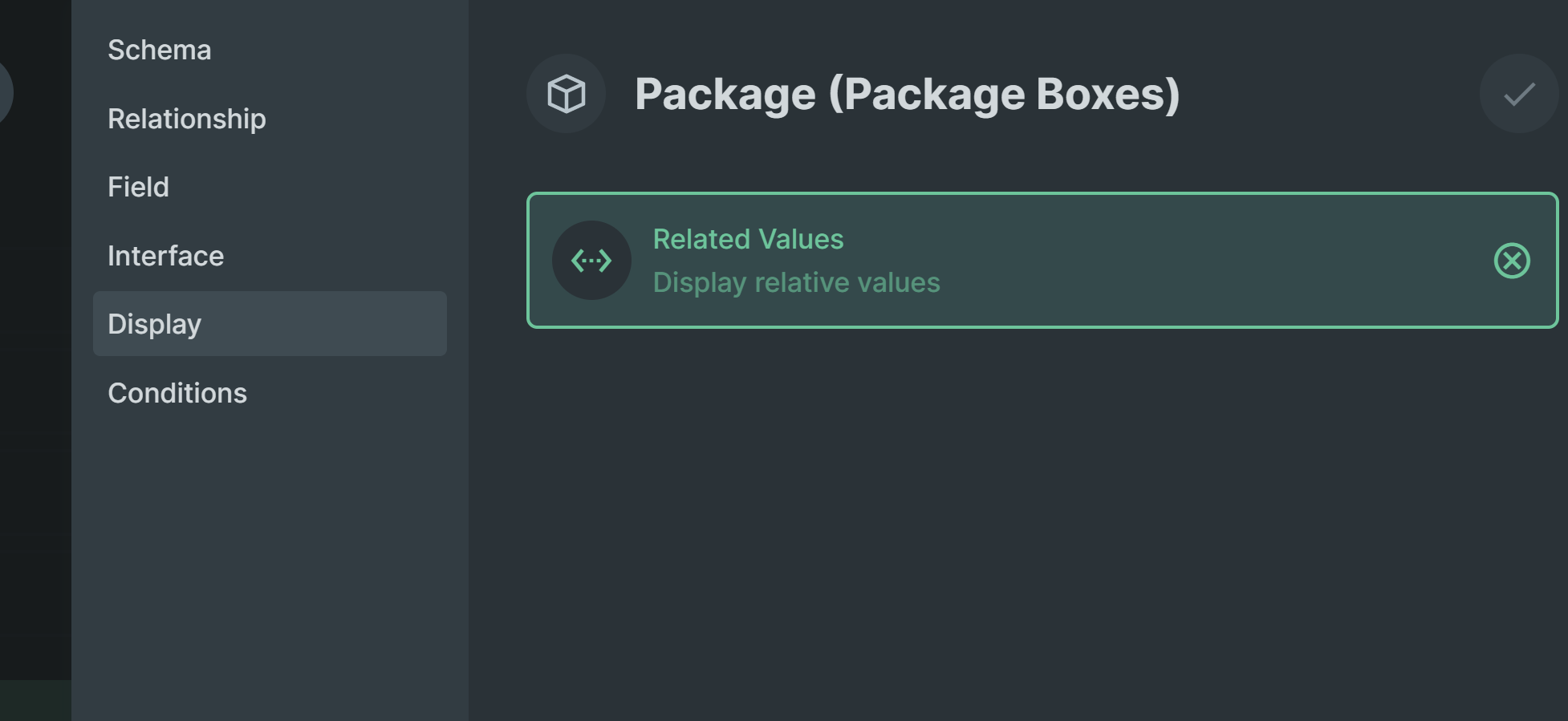Click the Related Values card

pyautogui.click(x=963, y=260)
